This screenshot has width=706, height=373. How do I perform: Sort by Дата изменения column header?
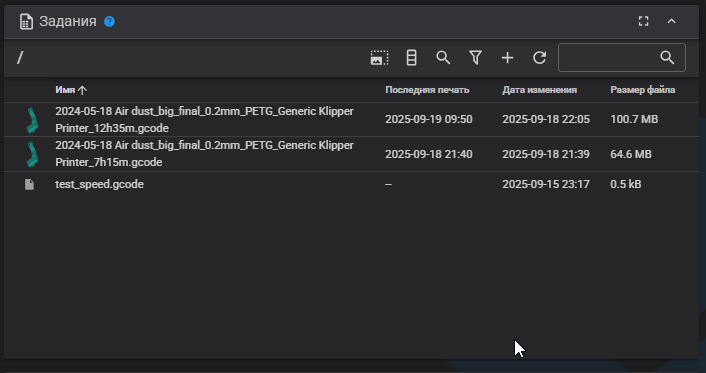tap(539, 90)
